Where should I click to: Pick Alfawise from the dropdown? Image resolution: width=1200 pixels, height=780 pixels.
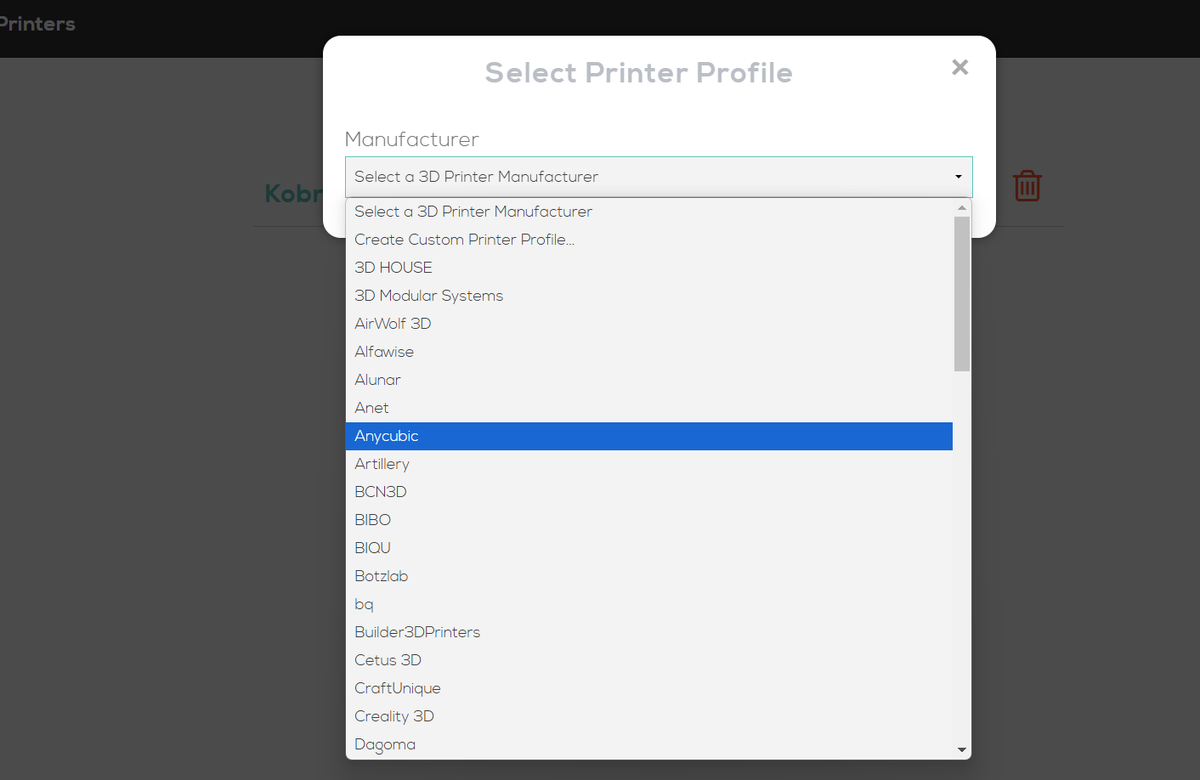[384, 352]
